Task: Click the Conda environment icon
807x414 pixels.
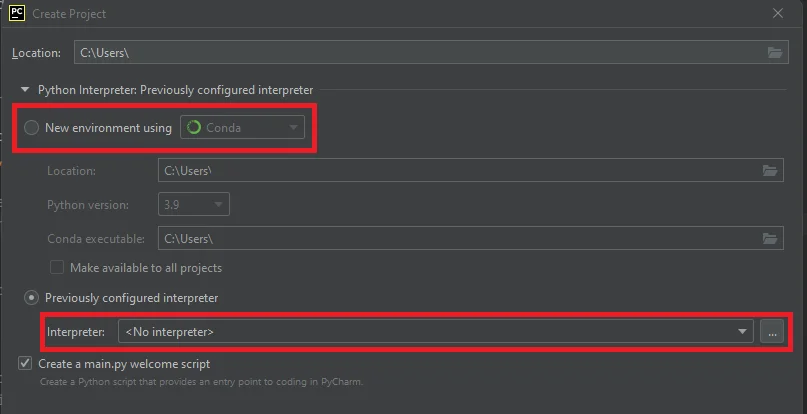Action: (x=193, y=127)
